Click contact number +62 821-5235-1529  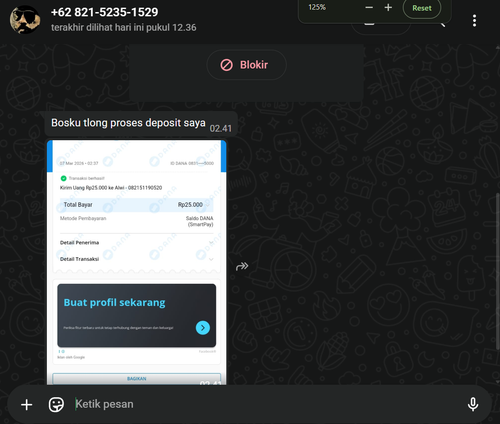(x=105, y=12)
